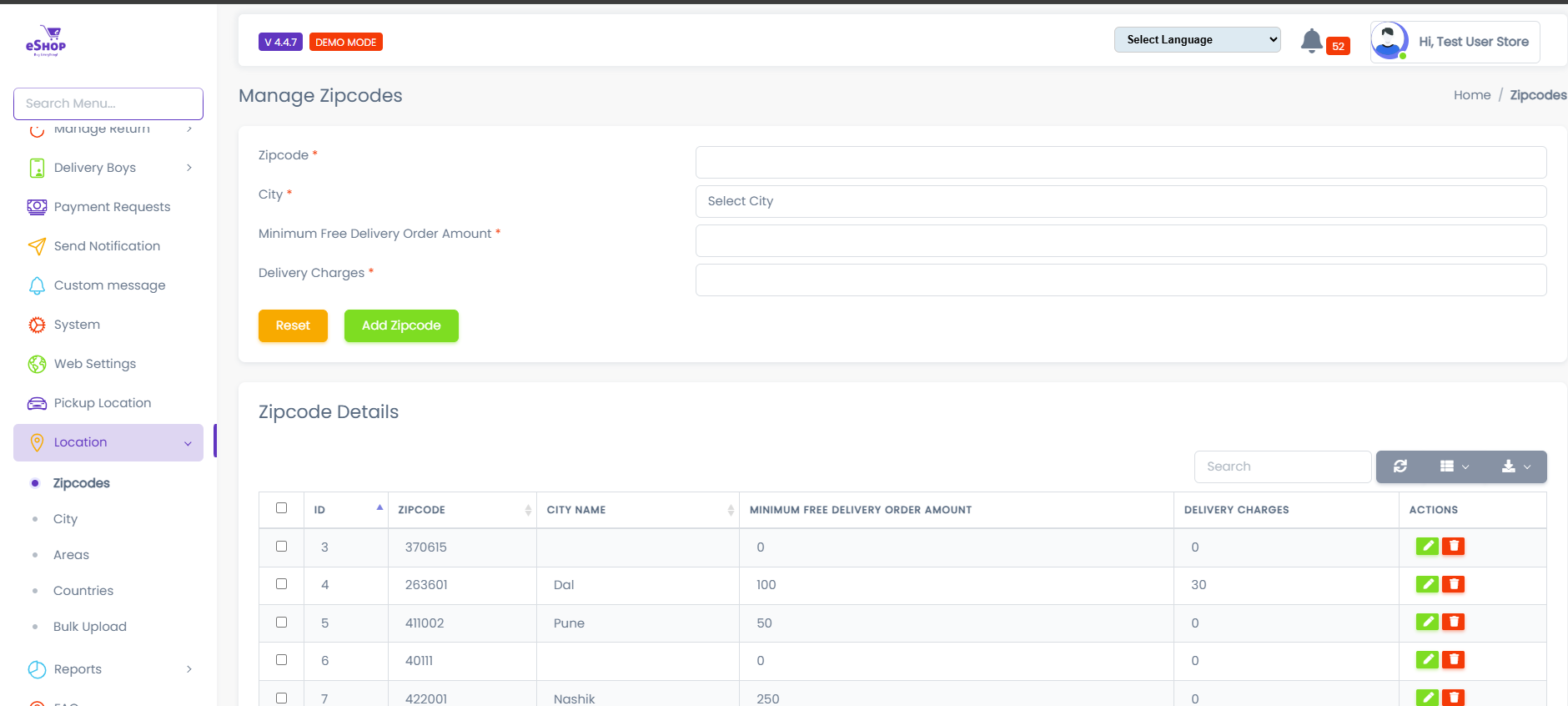Viewport: 1568px width, 706px height.
Task: Refresh the zipcode table
Action: [x=1400, y=466]
